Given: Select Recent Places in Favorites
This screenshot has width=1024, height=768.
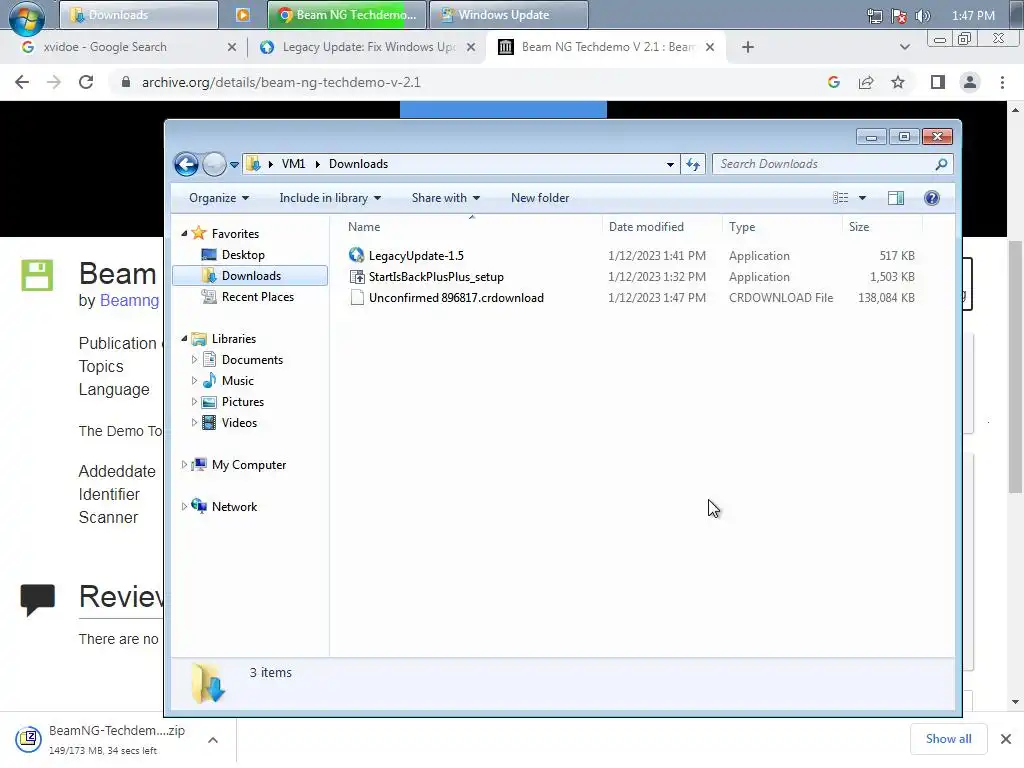Looking at the screenshot, I should coord(257,296).
